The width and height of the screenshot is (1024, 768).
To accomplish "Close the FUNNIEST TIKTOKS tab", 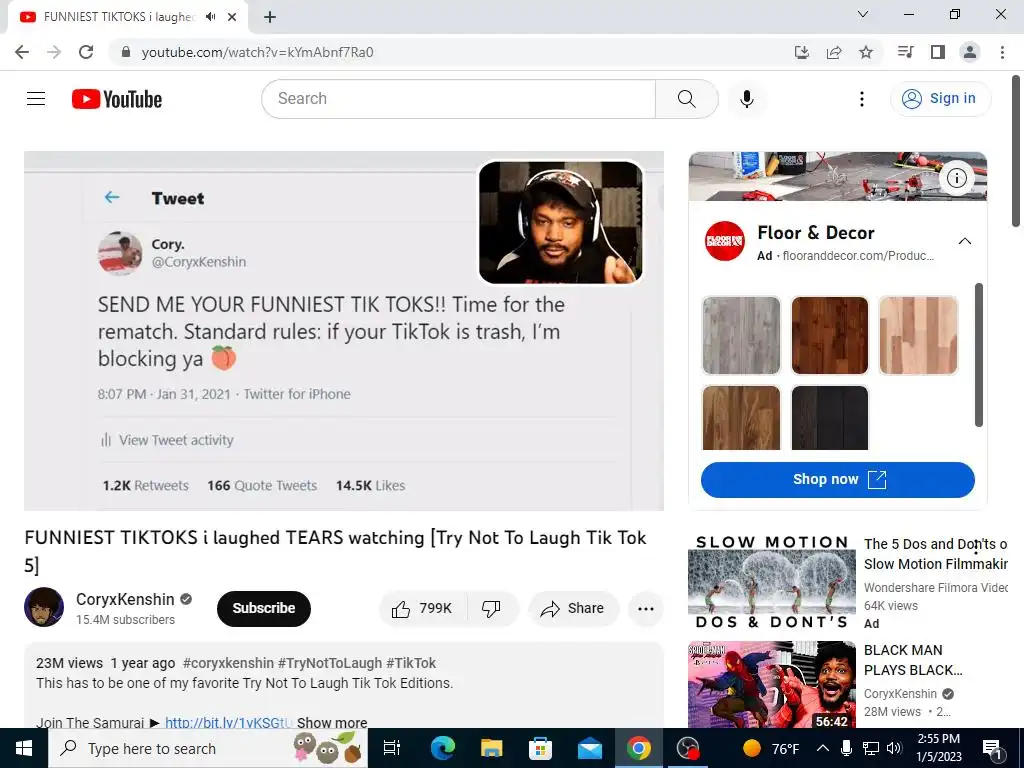I will pos(232,17).
